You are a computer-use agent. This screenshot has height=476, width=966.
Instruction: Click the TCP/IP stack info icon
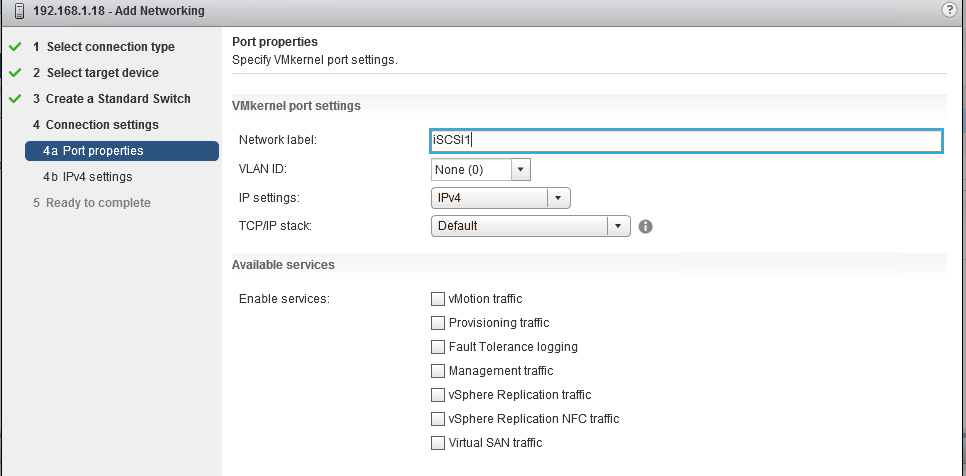point(645,226)
